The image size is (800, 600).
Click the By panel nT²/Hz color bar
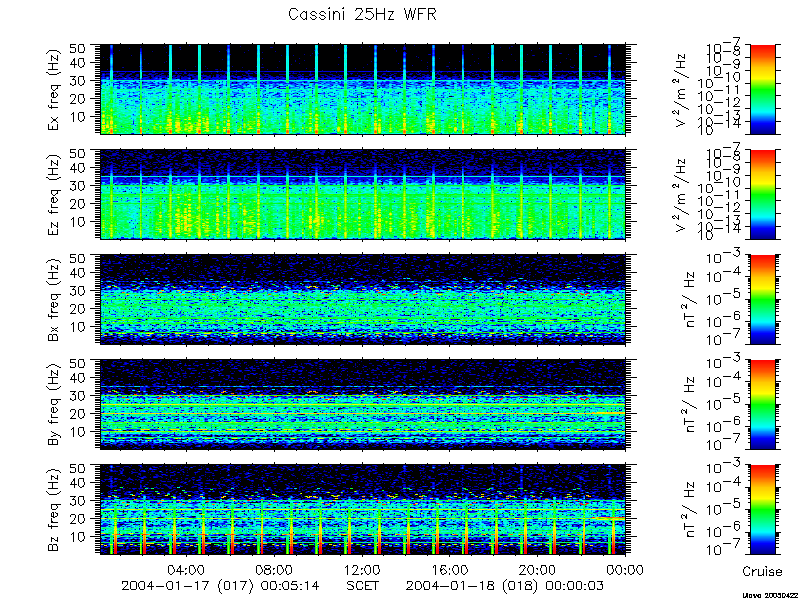762,404
